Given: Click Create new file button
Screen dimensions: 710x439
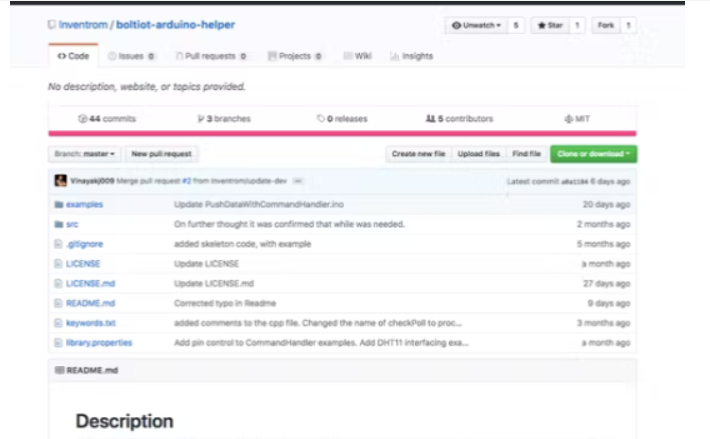Looking at the screenshot, I should tap(418, 154).
